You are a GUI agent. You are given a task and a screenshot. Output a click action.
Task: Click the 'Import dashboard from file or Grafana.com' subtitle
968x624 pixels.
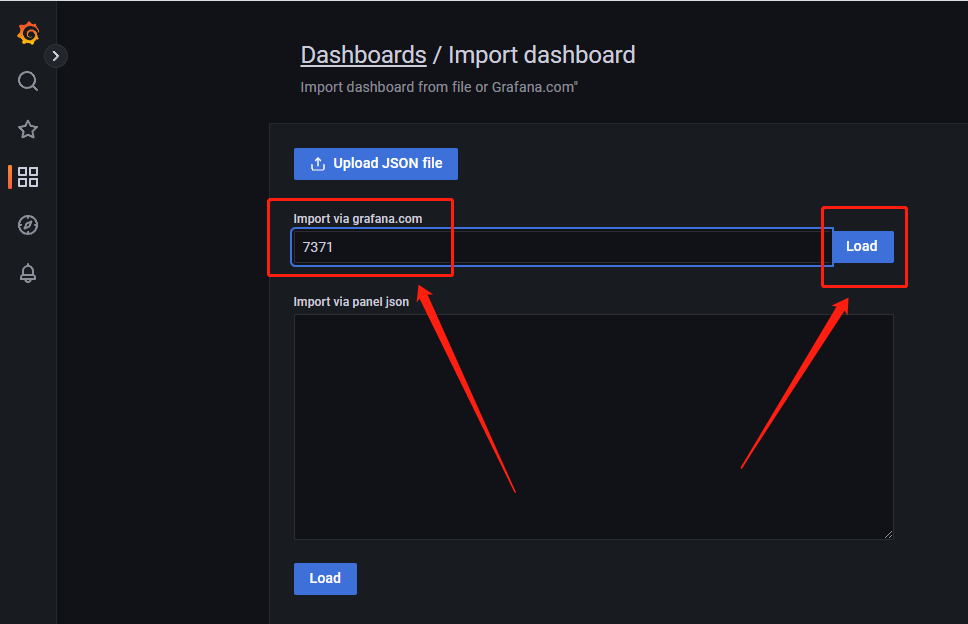pyautogui.click(x=439, y=87)
